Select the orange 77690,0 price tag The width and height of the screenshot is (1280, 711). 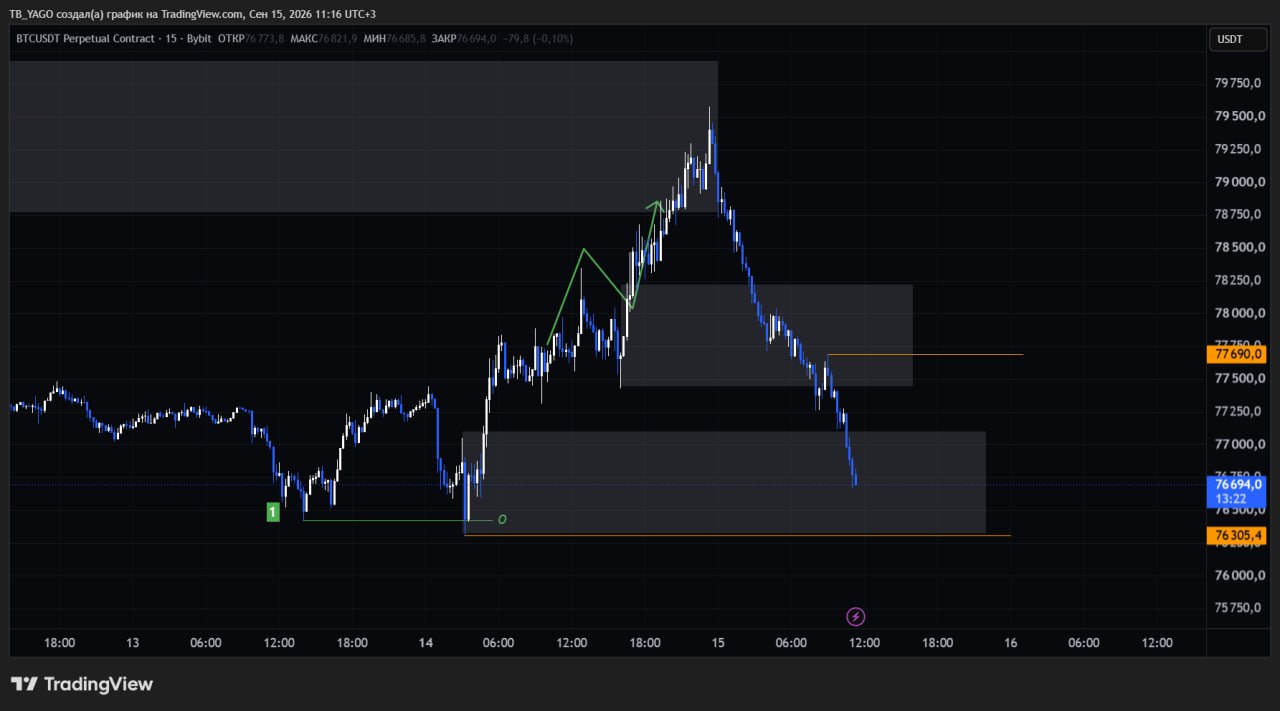point(1237,354)
